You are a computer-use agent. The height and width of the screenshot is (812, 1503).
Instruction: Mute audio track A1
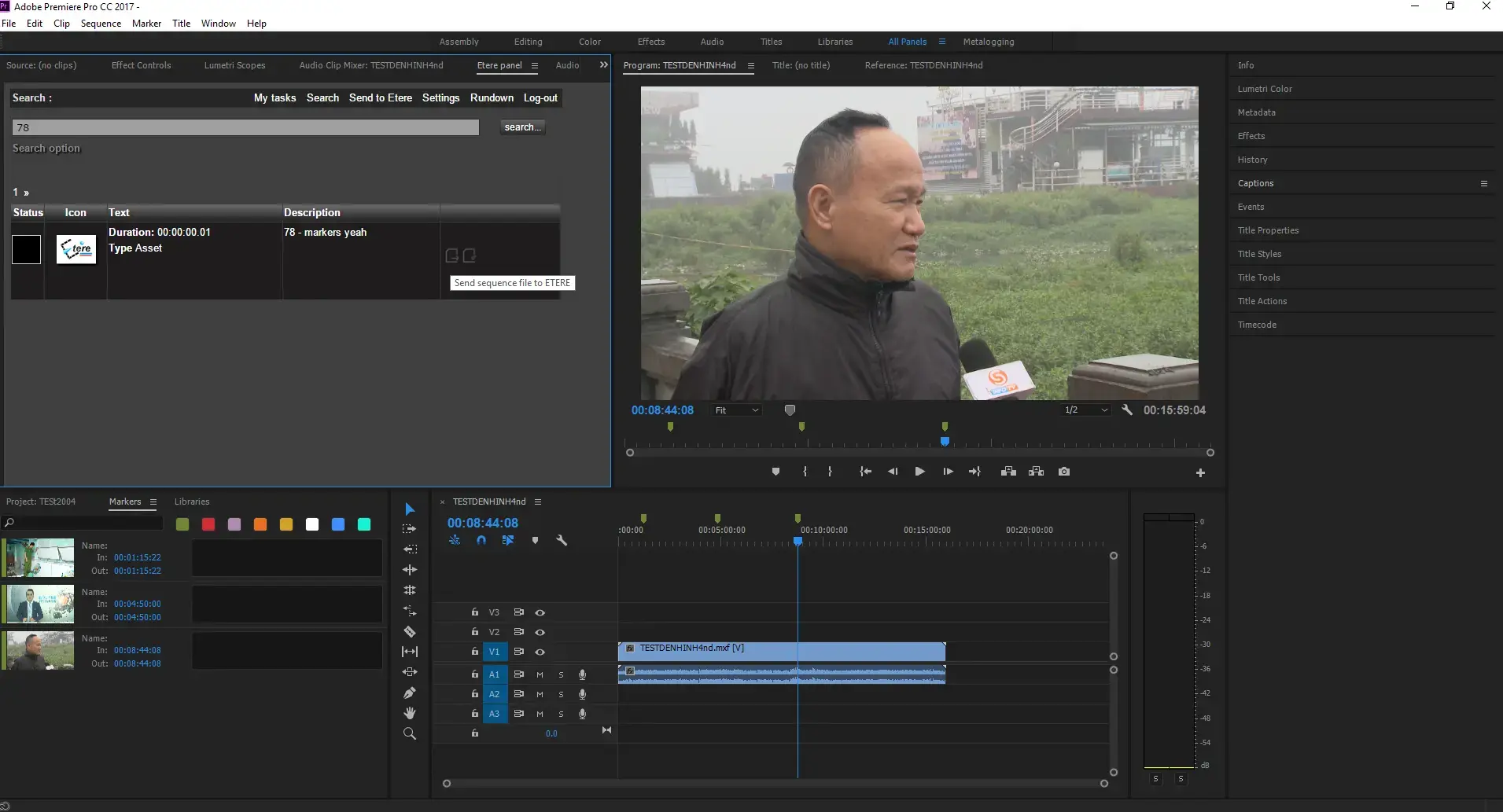tap(540, 674)
